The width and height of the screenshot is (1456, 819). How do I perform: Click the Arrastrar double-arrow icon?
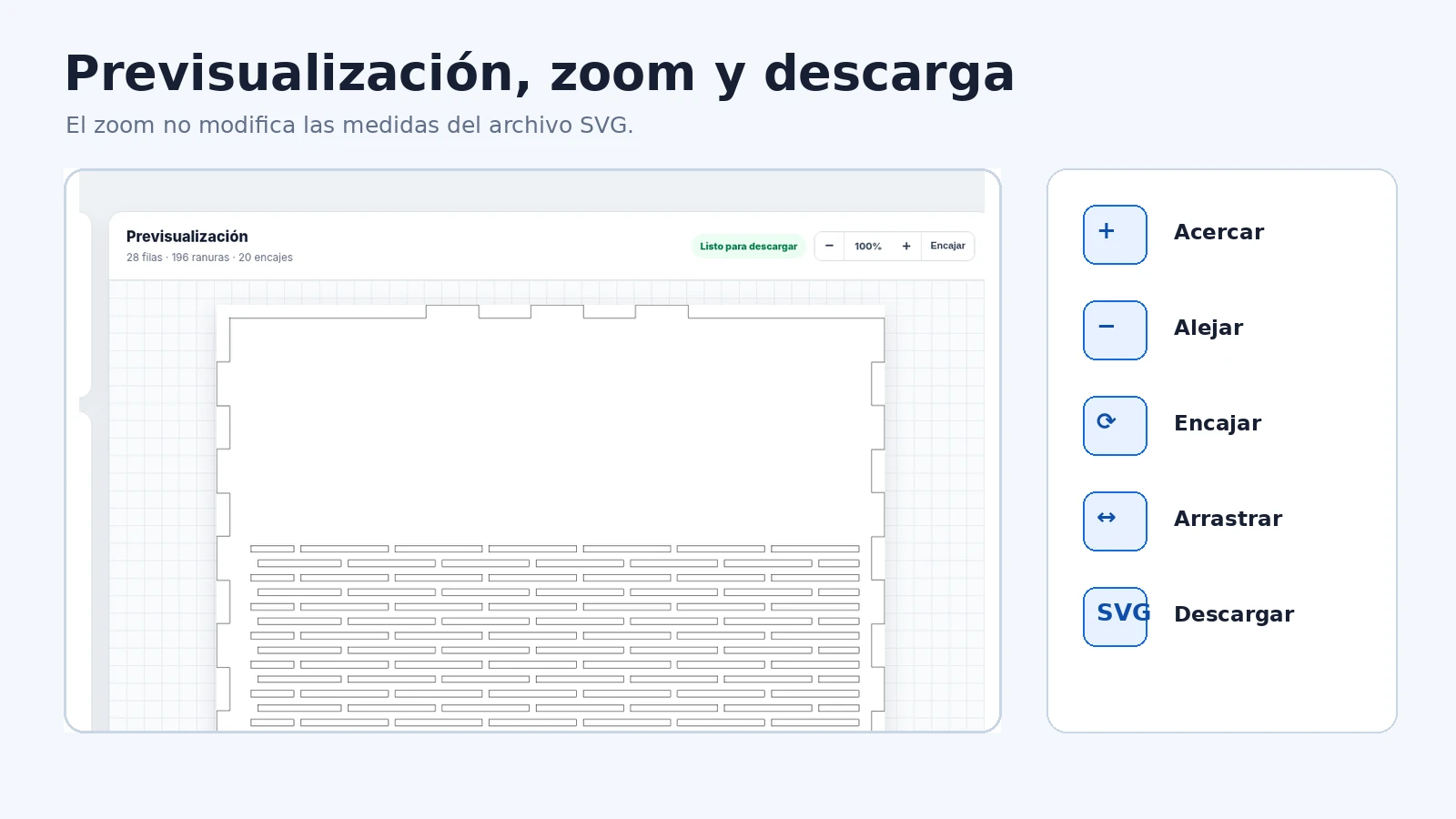point(1115,521)
